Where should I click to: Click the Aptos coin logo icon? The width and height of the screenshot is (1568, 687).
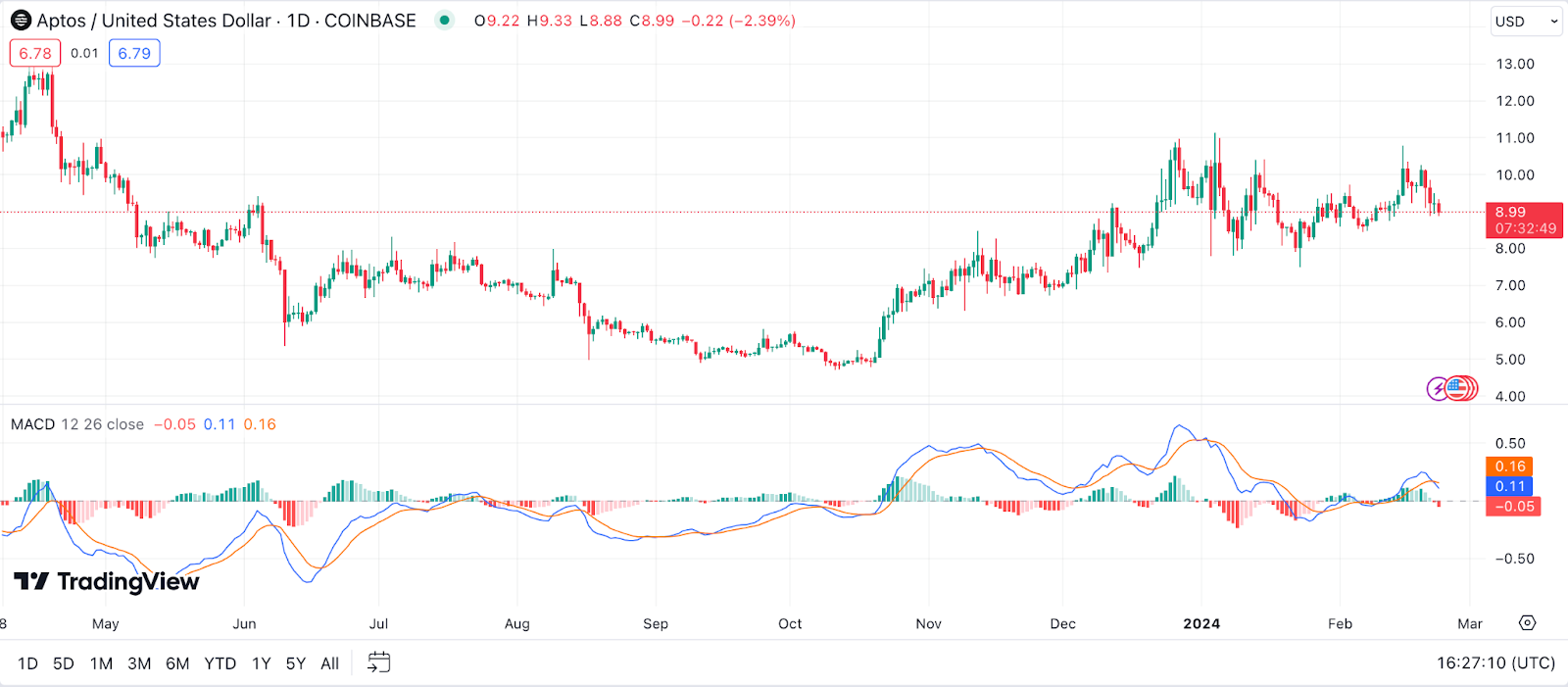tap(21, 21)
